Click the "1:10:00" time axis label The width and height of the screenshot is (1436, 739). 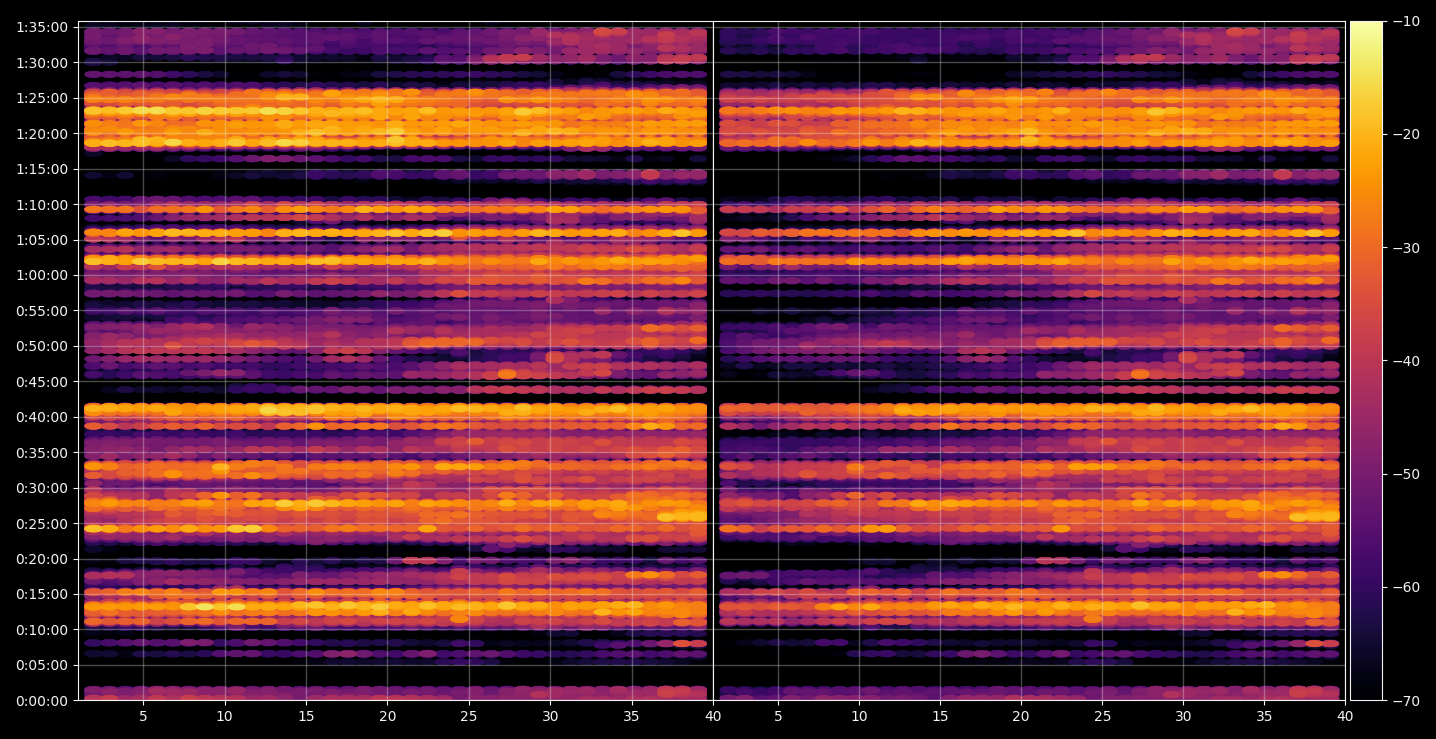click(x=43, y=205)
